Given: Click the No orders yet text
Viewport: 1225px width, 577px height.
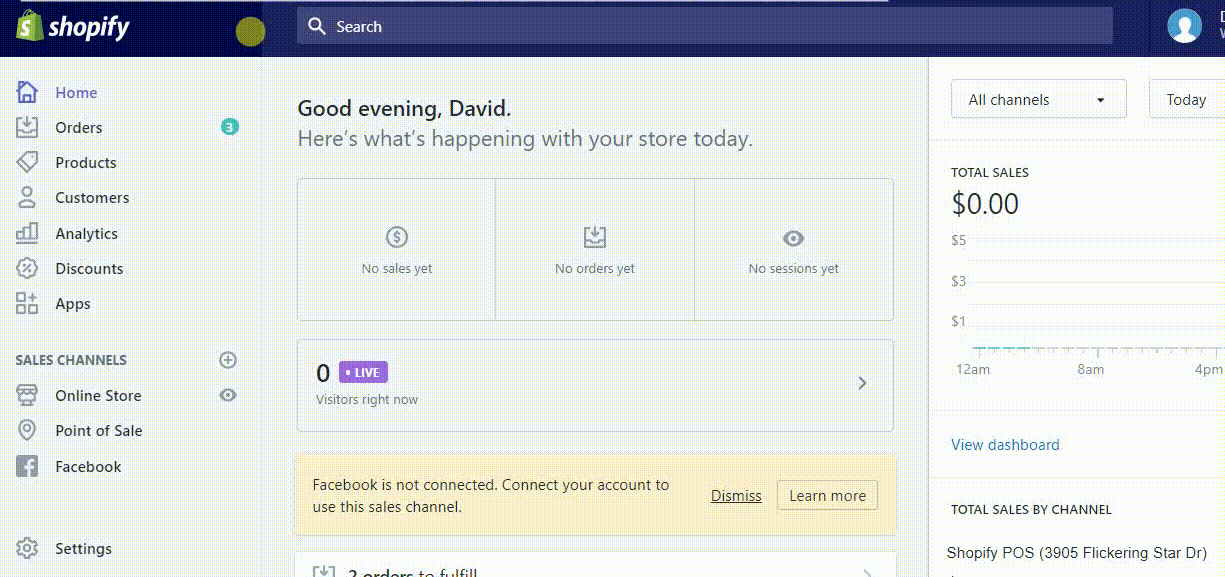Looking at the screenshot, I should click(x=595, y=268).
